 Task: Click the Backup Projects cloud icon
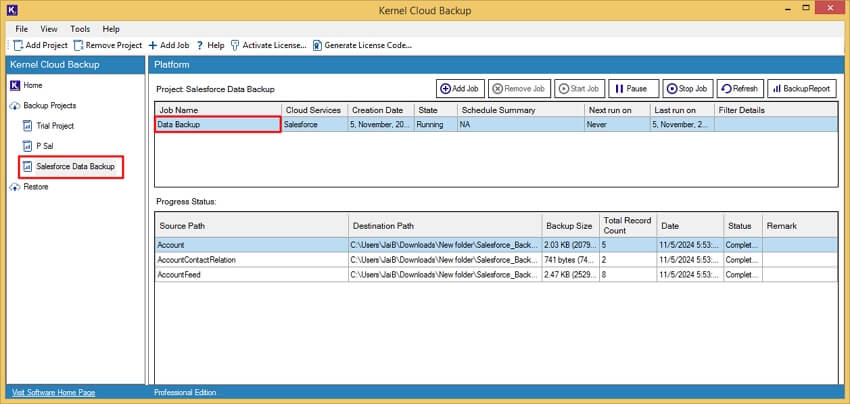click(15, 105)
